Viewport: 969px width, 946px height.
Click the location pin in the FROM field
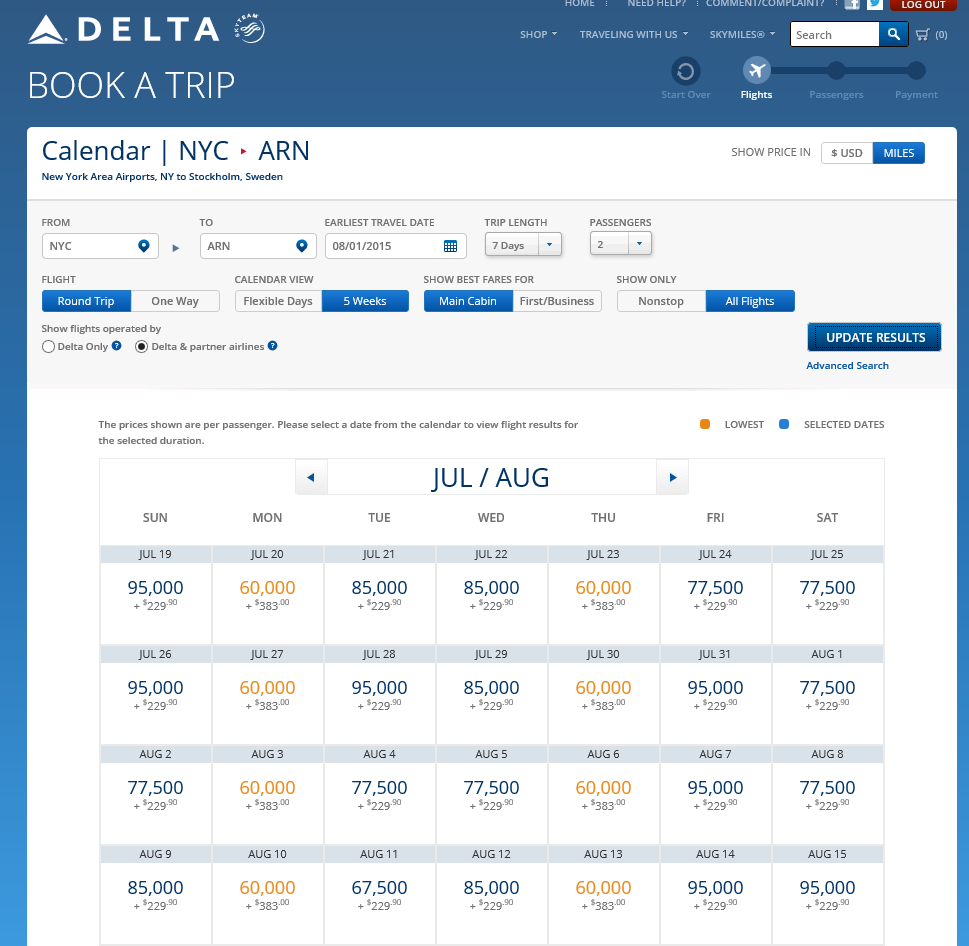(x=144, y=246)
